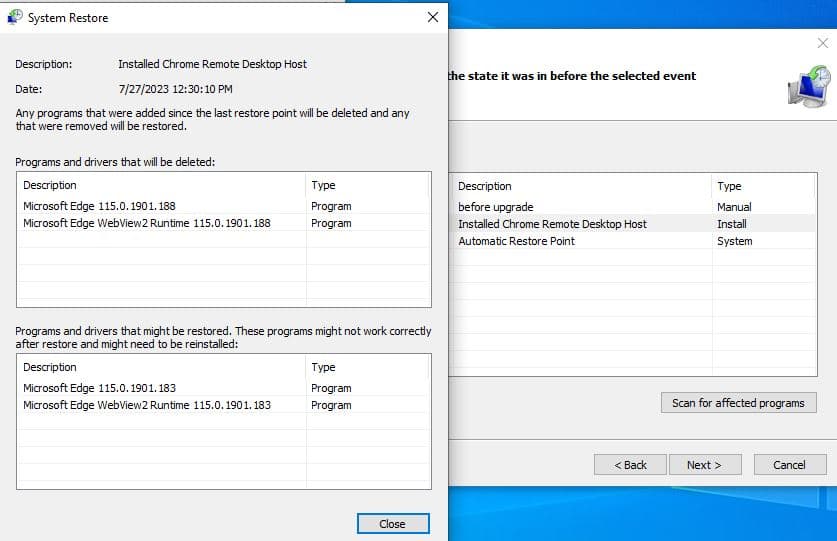837x541 pixels.
Task: Select the 'before upgrade' restore point
Action: (633, 207)
